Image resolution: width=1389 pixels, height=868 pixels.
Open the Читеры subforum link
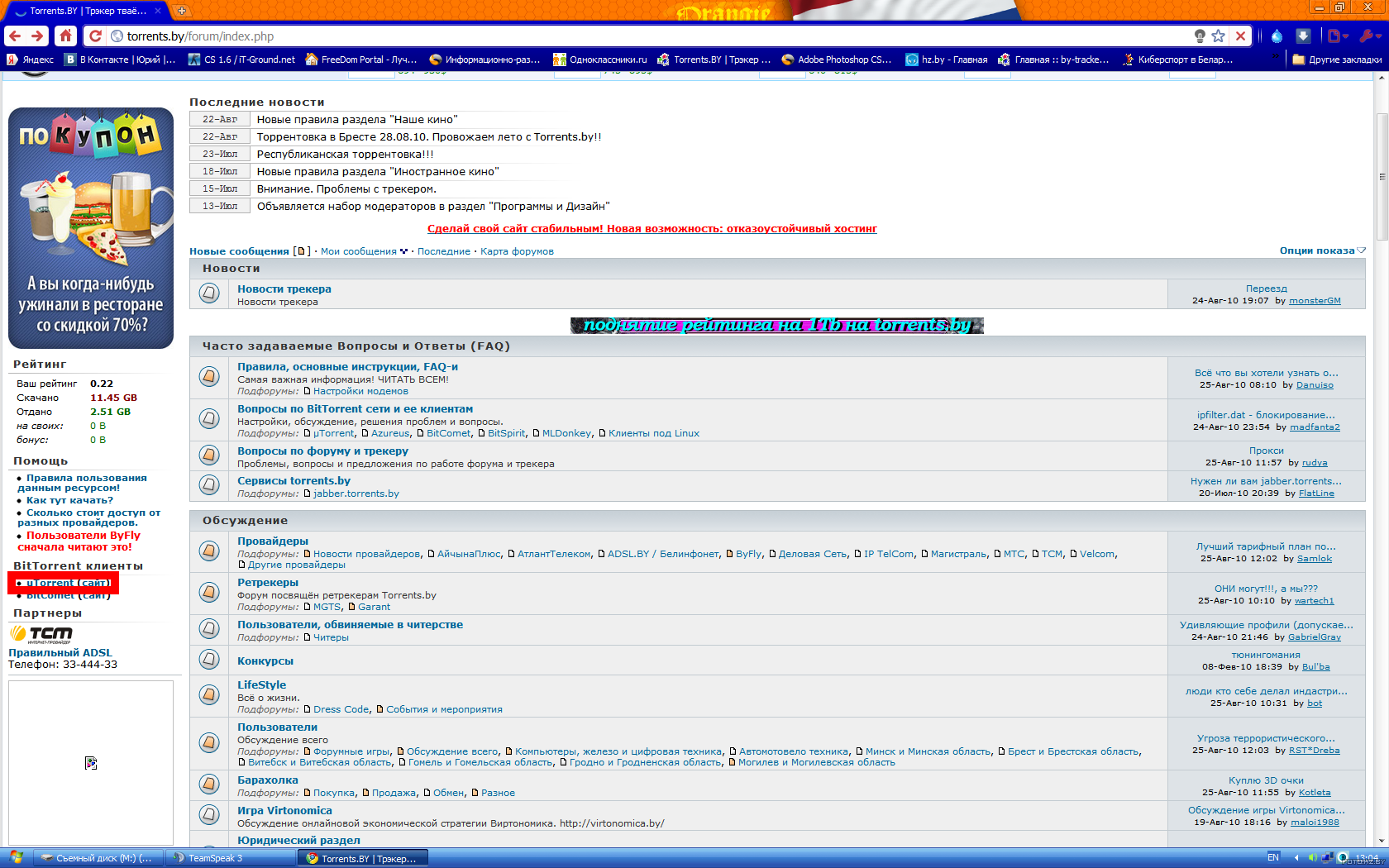click(x=331, y=637)
